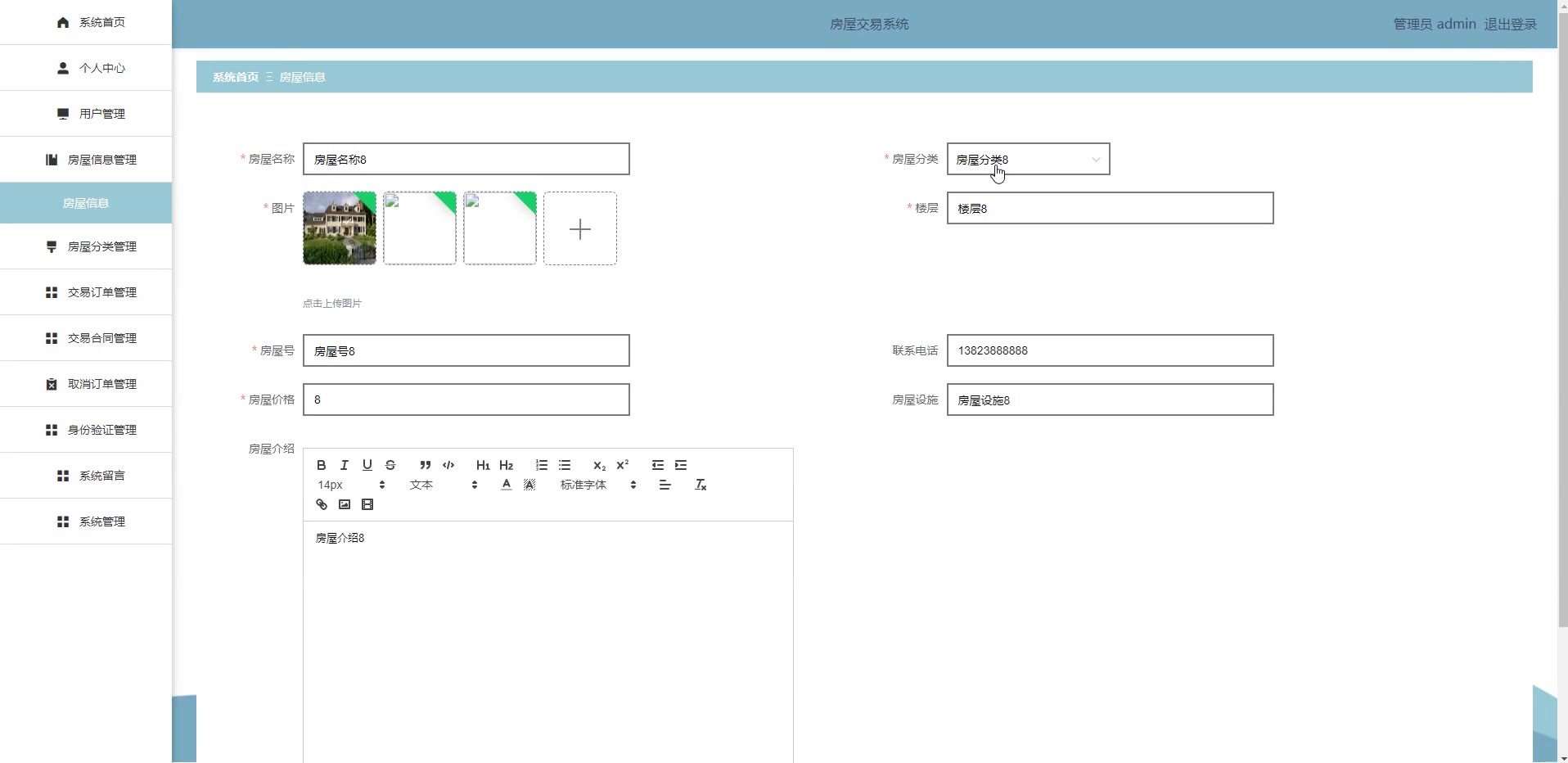Screen dimensions: 1568x763
Task: Focus the 联系电话 input field
Action: pos(1110,350)
